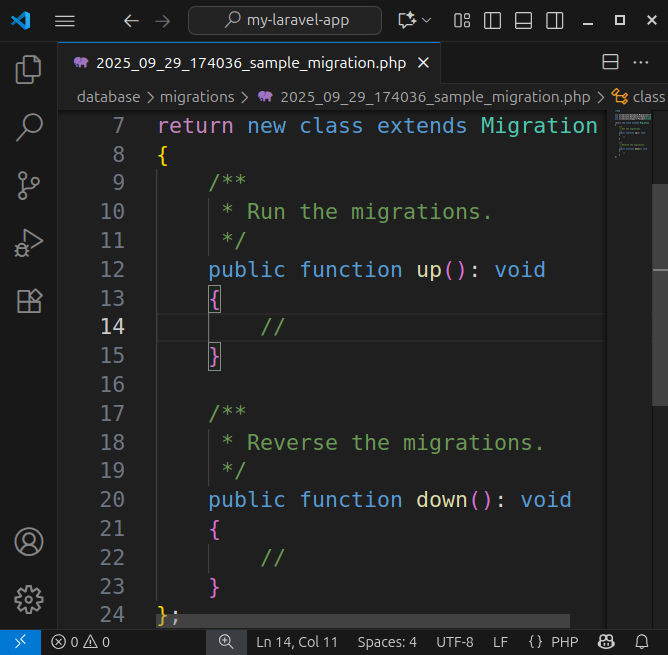Expand the Copilot chat dropdown arrow
The width and height of the screenshot is (668, 655).
[426, 20]
